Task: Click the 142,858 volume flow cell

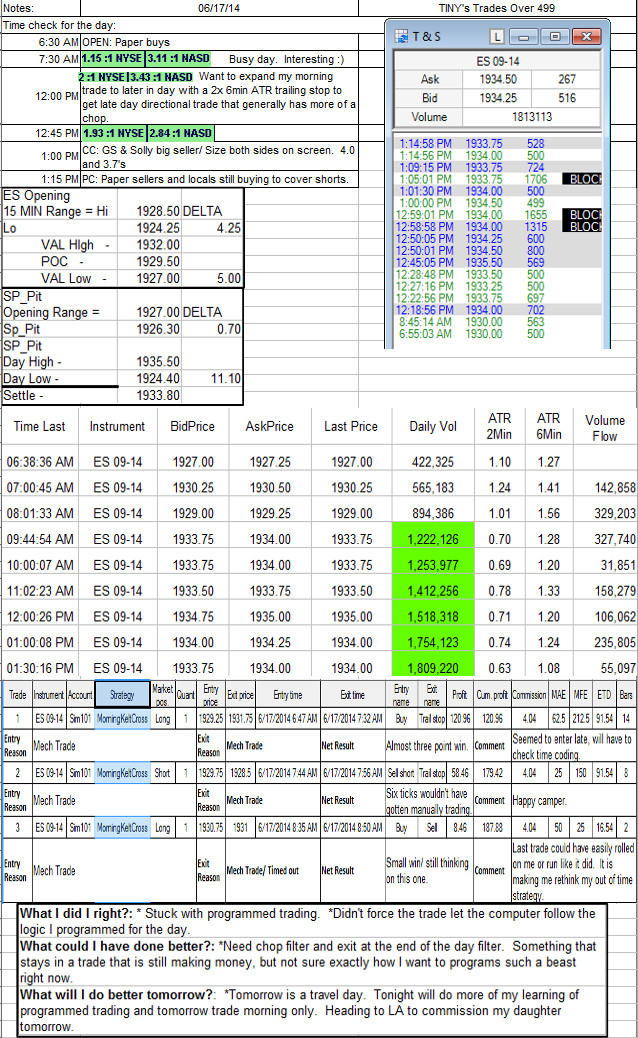Action: [x=615, y=488]
